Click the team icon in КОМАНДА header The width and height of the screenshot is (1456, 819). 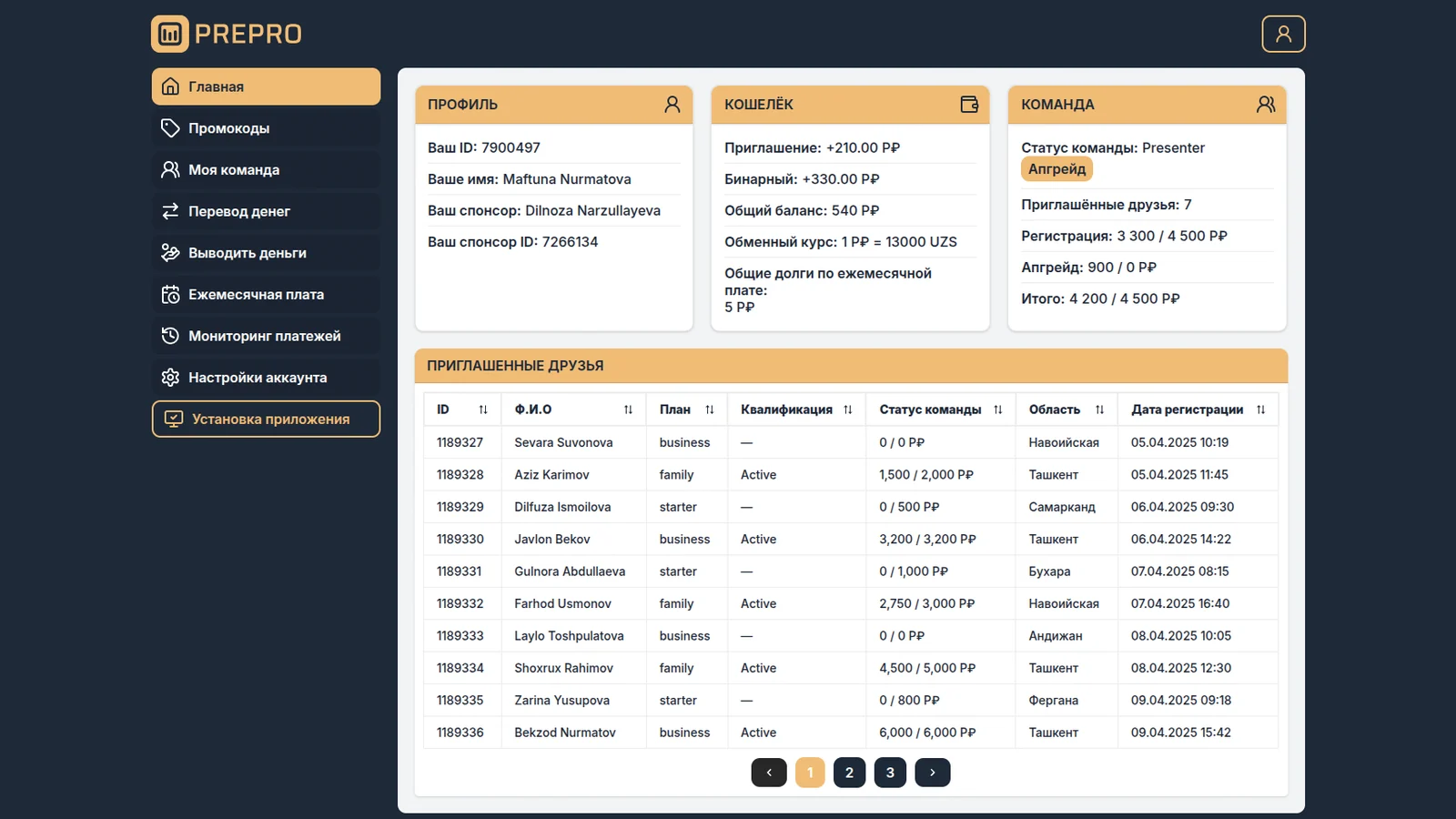tap(1266, 105)
